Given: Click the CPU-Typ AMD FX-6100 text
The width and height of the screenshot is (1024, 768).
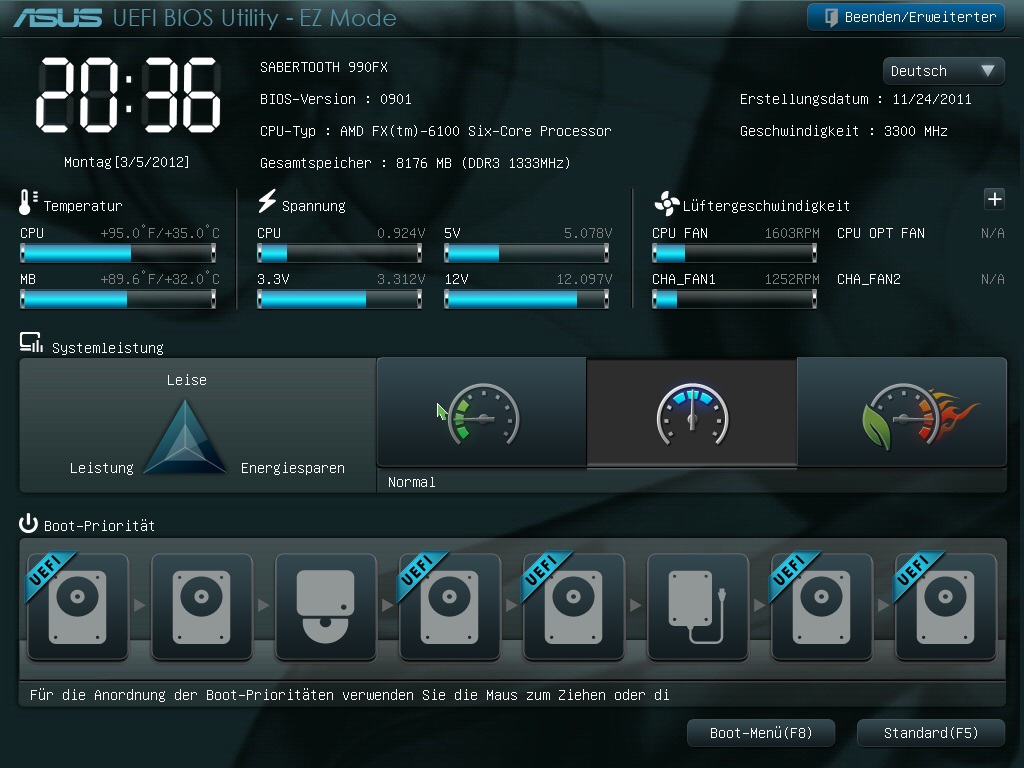Looking at the screenshot, I should point(436,131).
